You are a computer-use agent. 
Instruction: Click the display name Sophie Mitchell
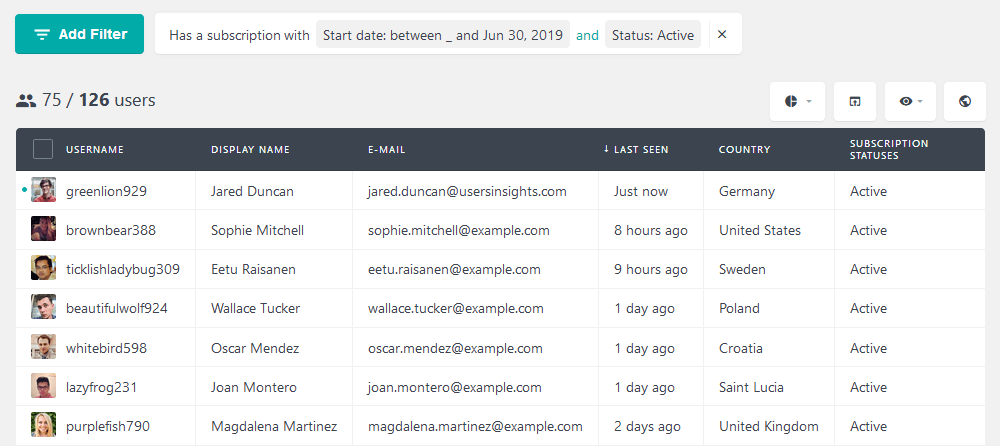pyautogui.click(x=258, y=230)
